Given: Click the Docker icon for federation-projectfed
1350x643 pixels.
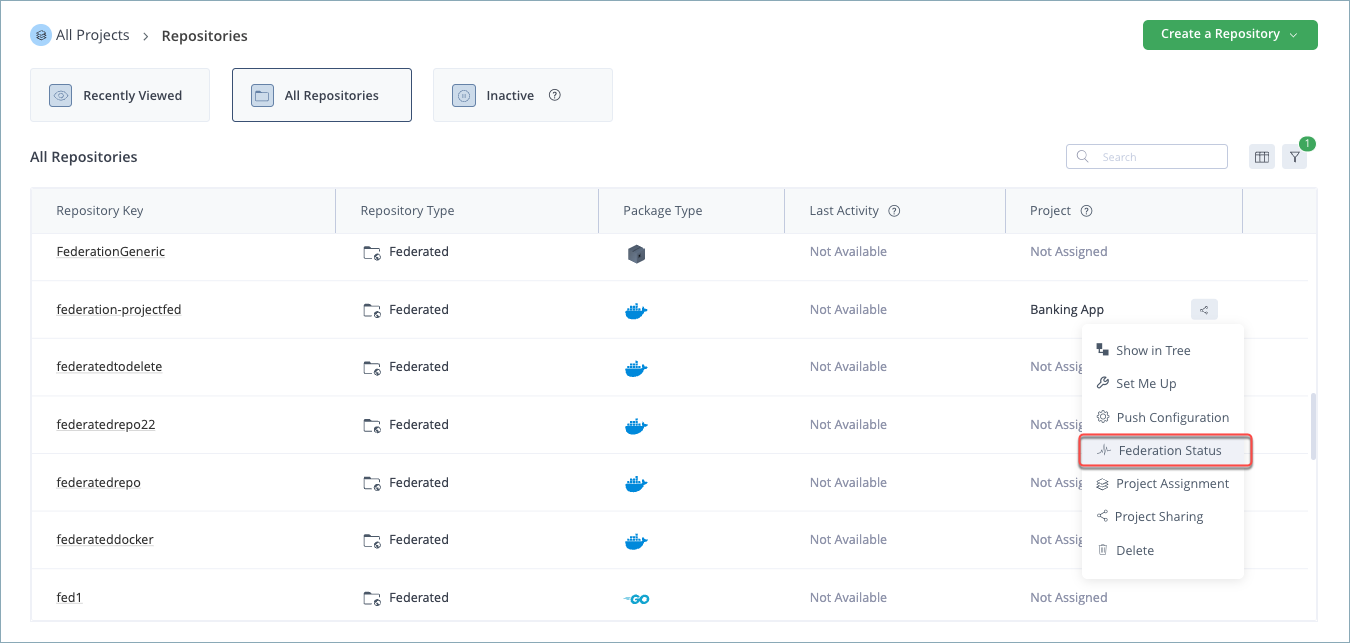Looking at the screenshot, I should coord(635,311).
